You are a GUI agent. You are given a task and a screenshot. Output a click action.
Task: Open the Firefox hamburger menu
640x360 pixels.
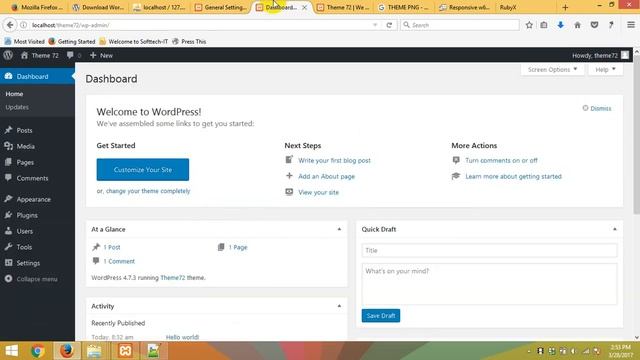[631, 25]
